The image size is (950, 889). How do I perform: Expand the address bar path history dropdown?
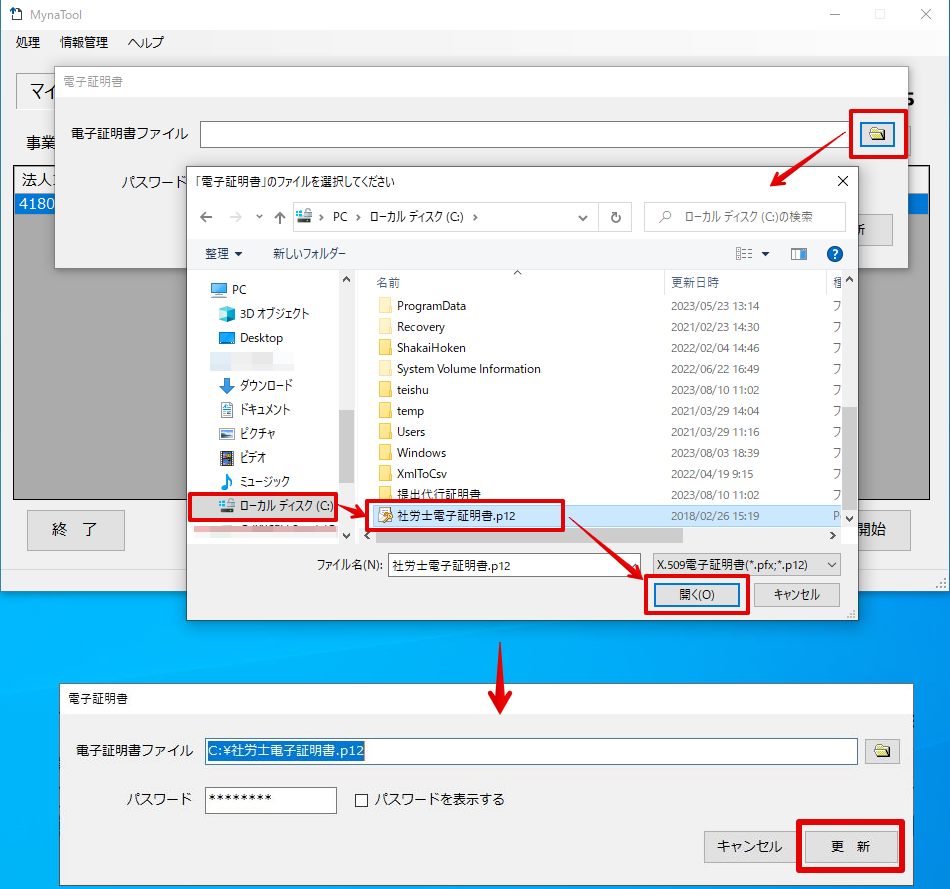coord(582,217)
